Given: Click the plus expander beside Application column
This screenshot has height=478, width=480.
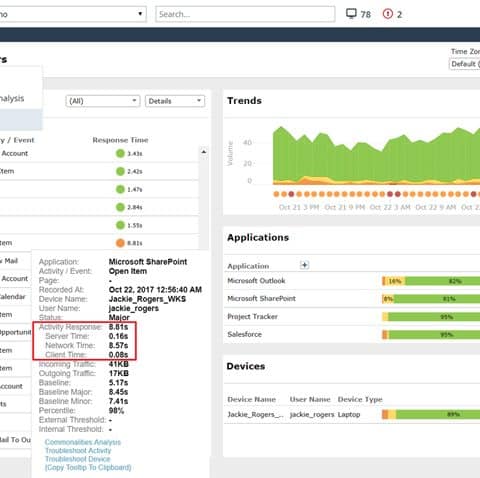Looking at the screenshot, I should 304,265.
